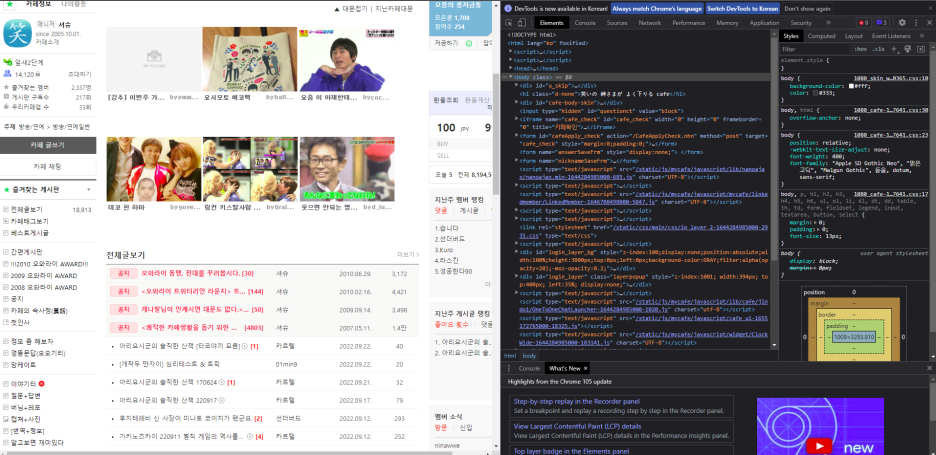Expand the 즐겨찾는 게시판 dropdown arrow
This screenshot has height=455, width=936.
tap(88, 190)
